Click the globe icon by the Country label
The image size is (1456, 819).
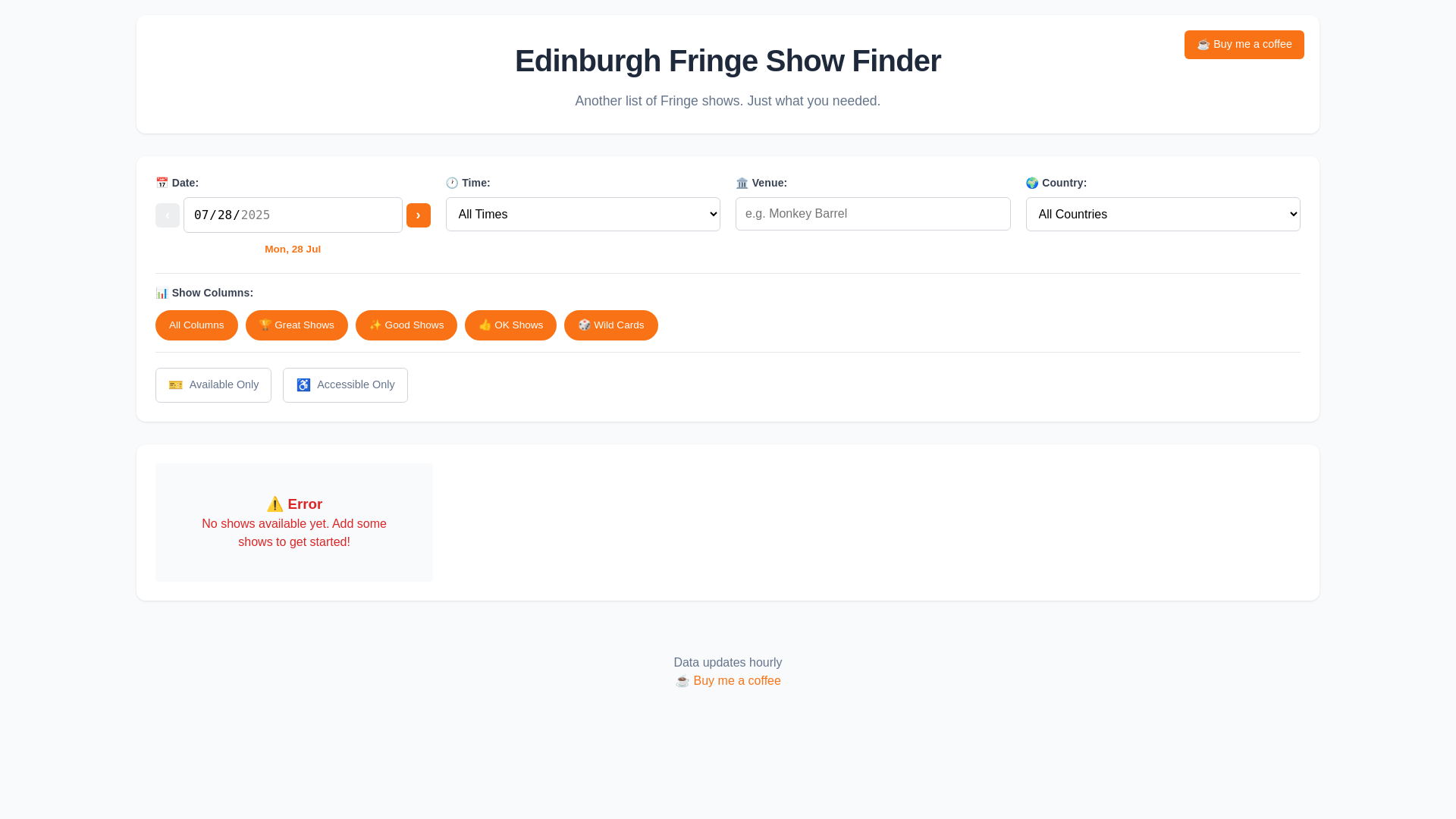tap(1032, 183)
